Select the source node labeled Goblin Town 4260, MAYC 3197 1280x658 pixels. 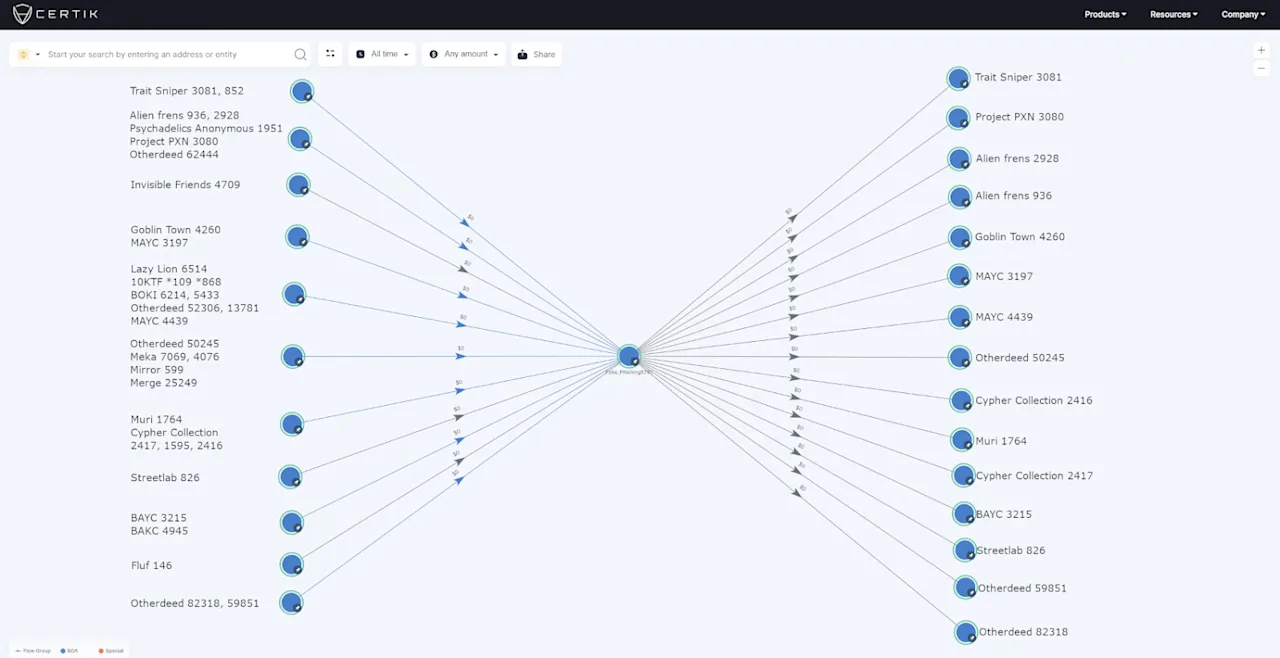297,237
